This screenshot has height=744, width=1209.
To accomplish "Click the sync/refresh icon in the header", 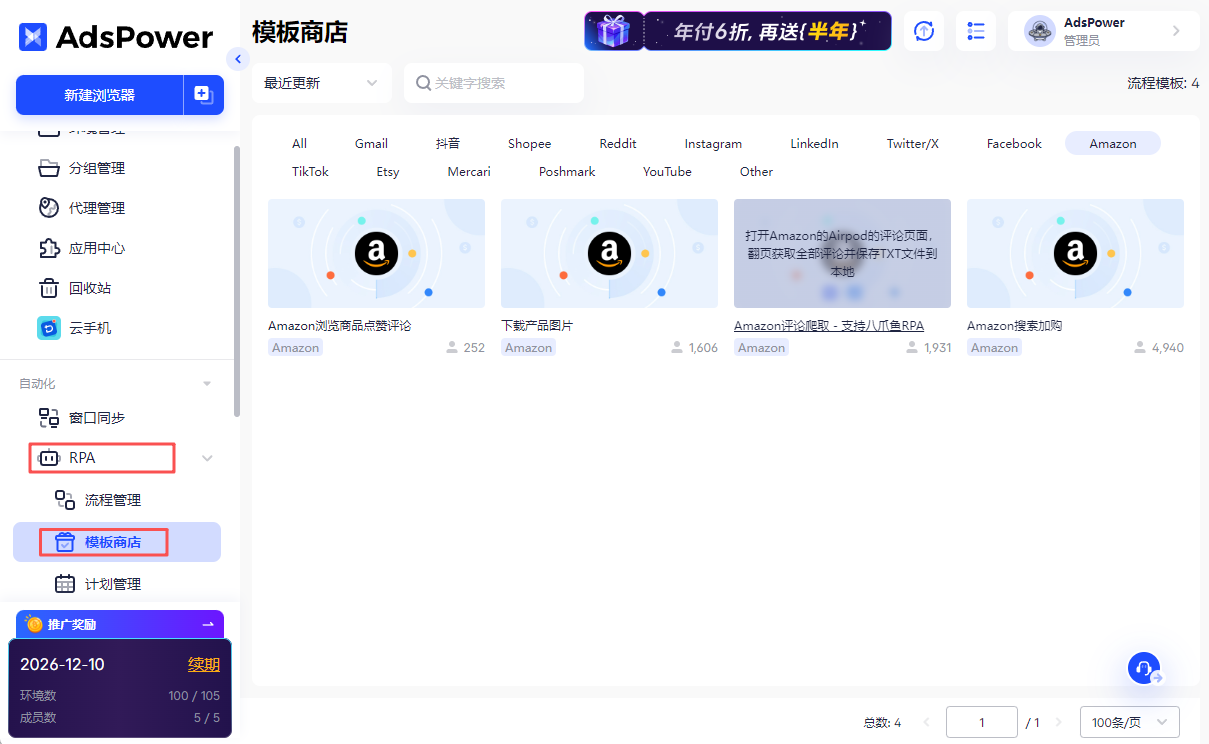I will (924, 30).
